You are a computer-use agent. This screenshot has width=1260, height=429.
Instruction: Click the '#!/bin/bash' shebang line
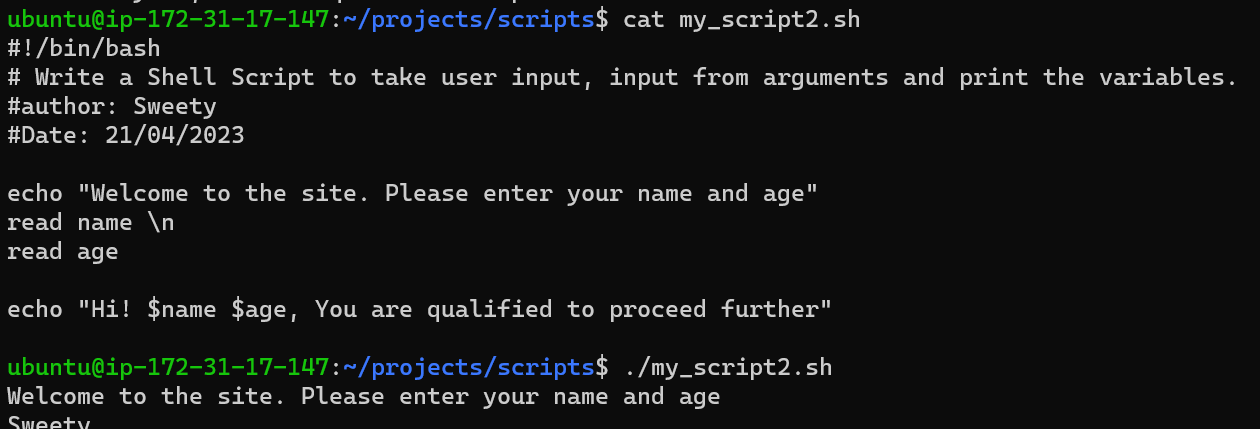coord(84,48)
